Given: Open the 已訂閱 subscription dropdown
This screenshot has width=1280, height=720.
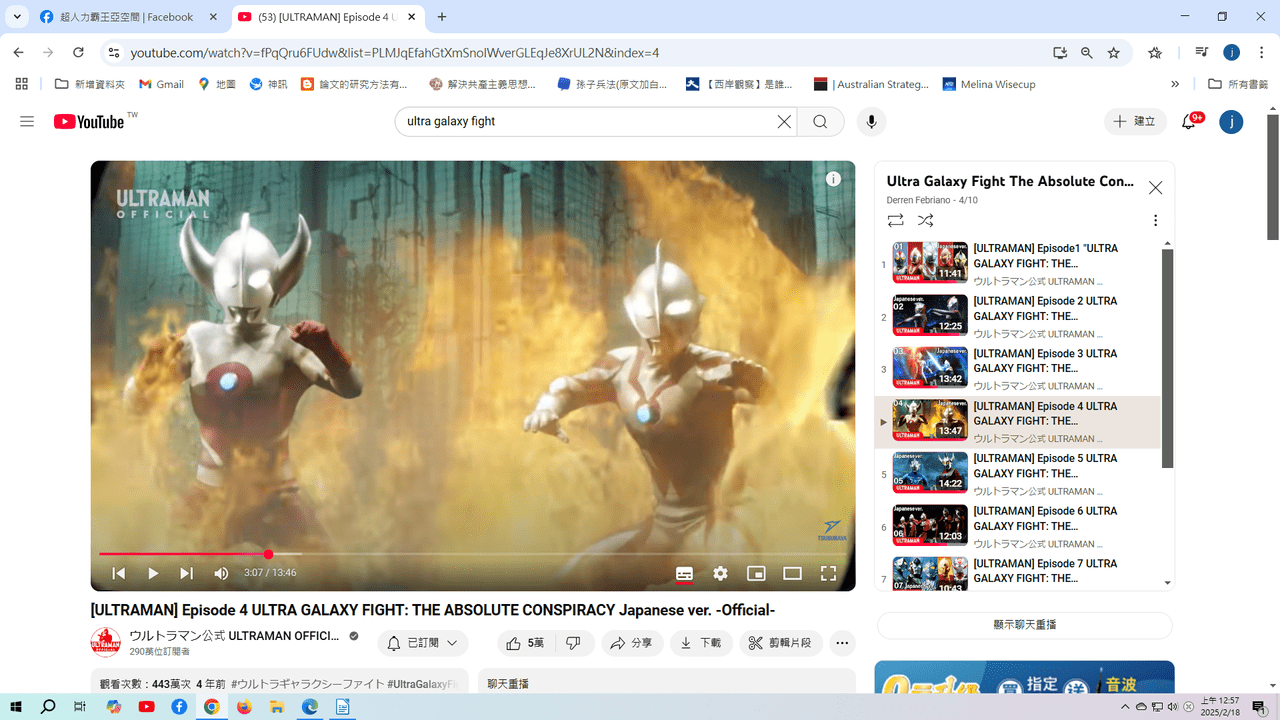Looking at the screenshot, I should 423,643.
